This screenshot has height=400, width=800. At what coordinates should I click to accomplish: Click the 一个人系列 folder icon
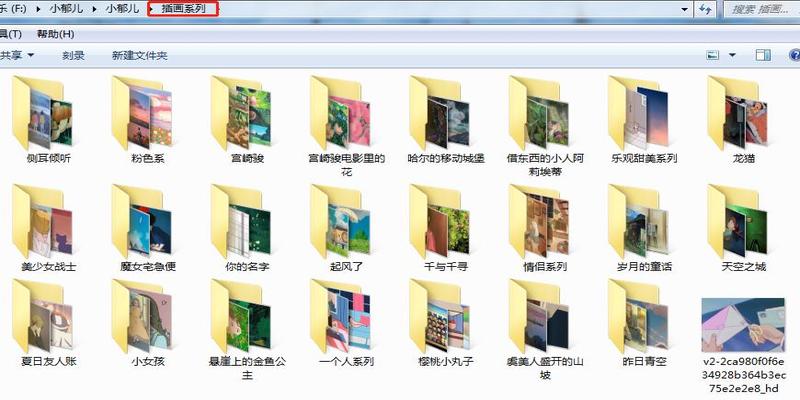pyautogui.click(x=340, y=316)
